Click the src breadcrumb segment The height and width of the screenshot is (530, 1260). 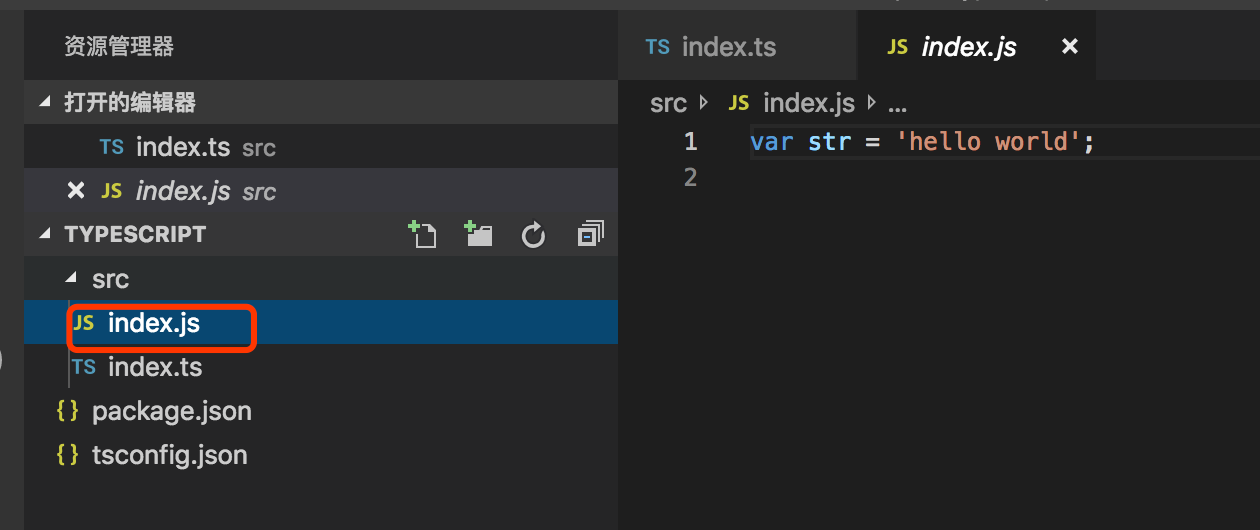[x=668, y=103]
